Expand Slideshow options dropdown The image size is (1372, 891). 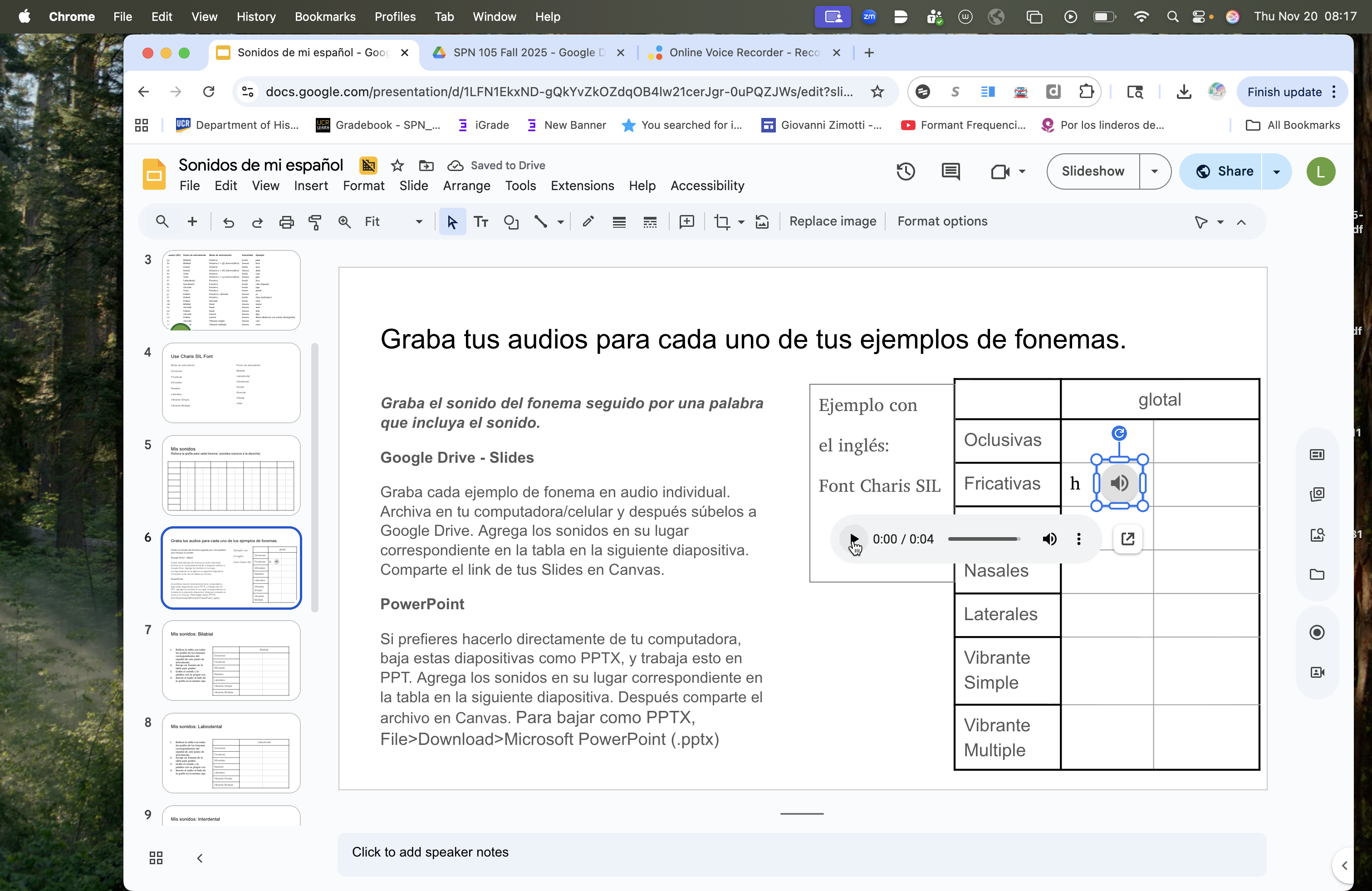coord(1155,171)
